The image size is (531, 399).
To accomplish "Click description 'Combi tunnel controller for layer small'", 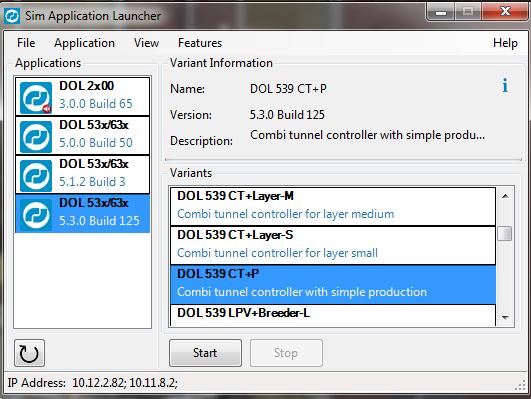I will tap(277, 253).
